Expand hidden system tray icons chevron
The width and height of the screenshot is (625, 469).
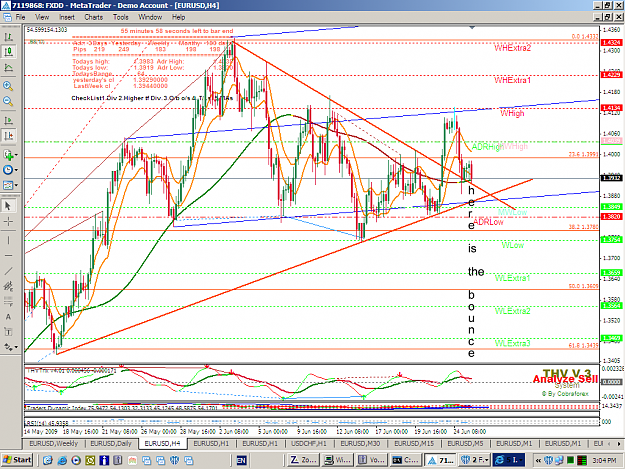coord(538,461)
